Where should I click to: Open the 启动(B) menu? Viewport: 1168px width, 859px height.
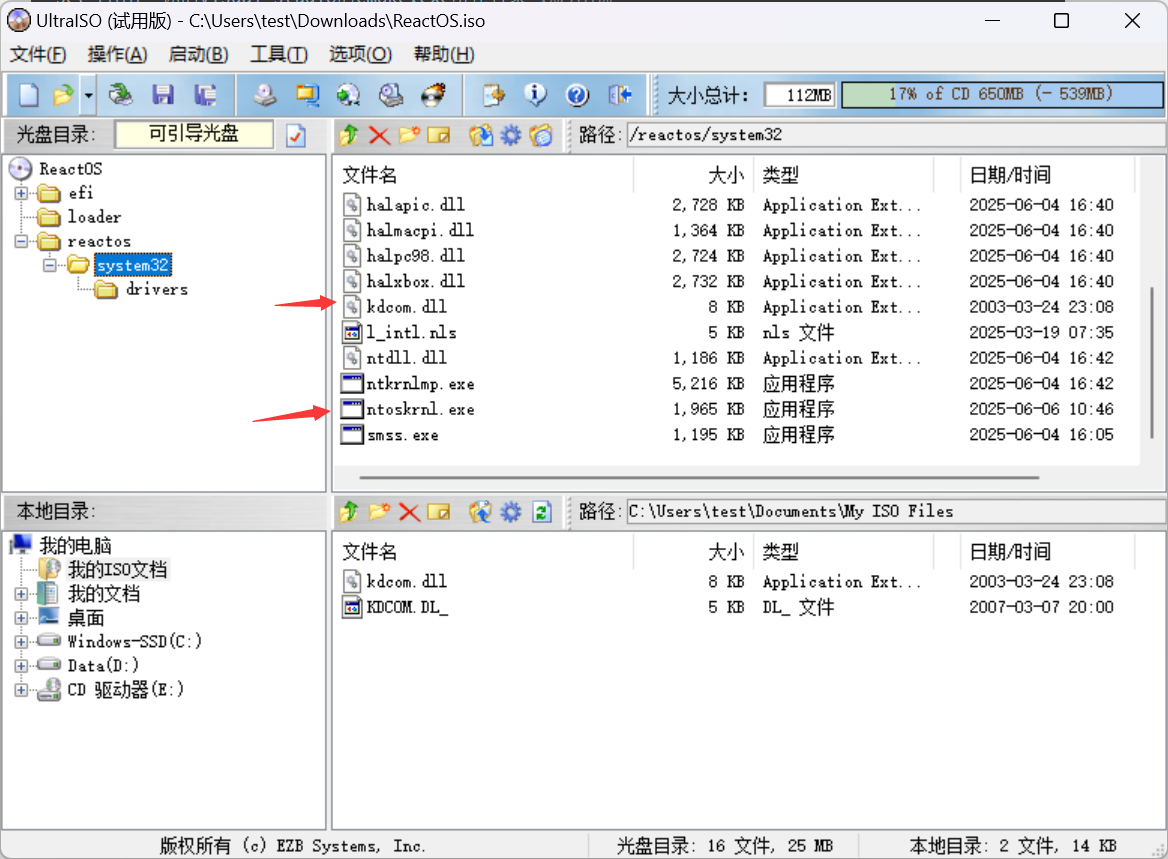[x=198, y=54]
